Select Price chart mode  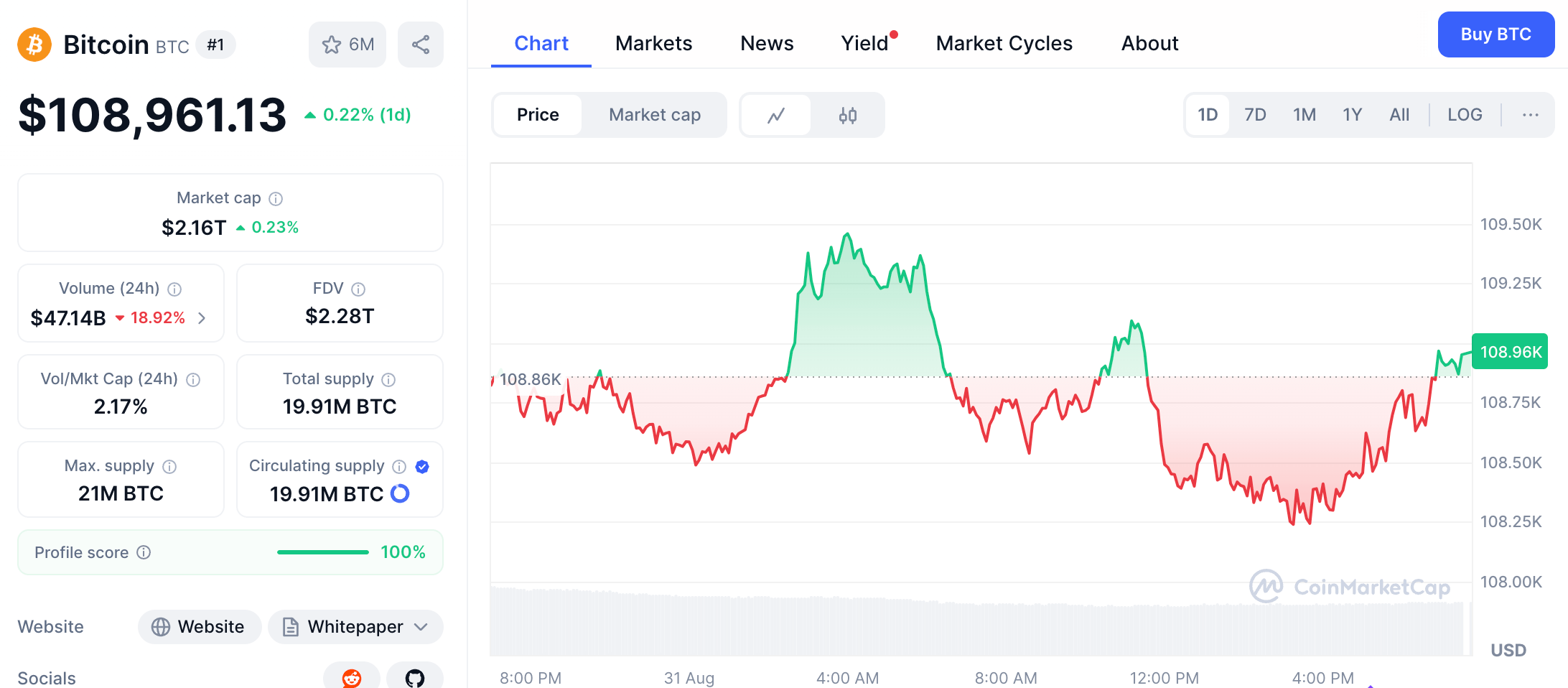click(x=538, y=115)
